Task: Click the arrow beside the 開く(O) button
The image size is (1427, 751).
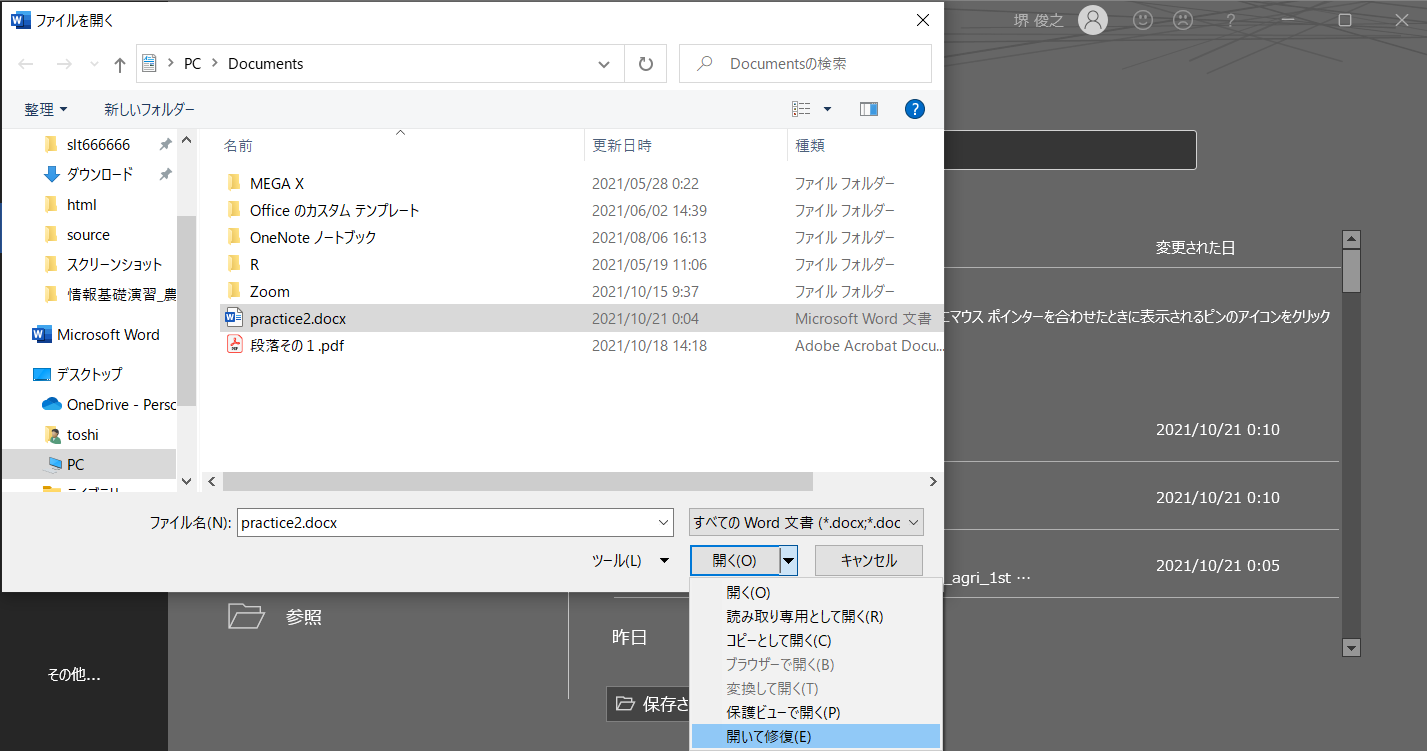Action: [789, 561]
